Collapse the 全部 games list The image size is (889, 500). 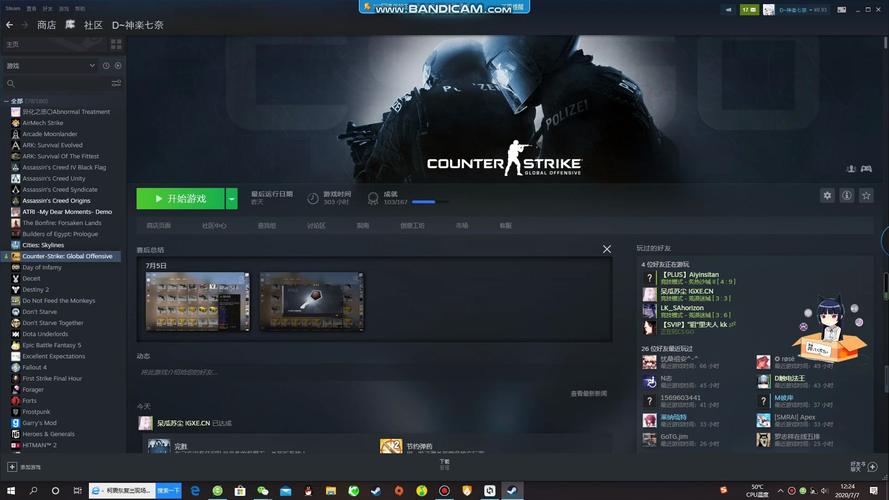(5, 101)
